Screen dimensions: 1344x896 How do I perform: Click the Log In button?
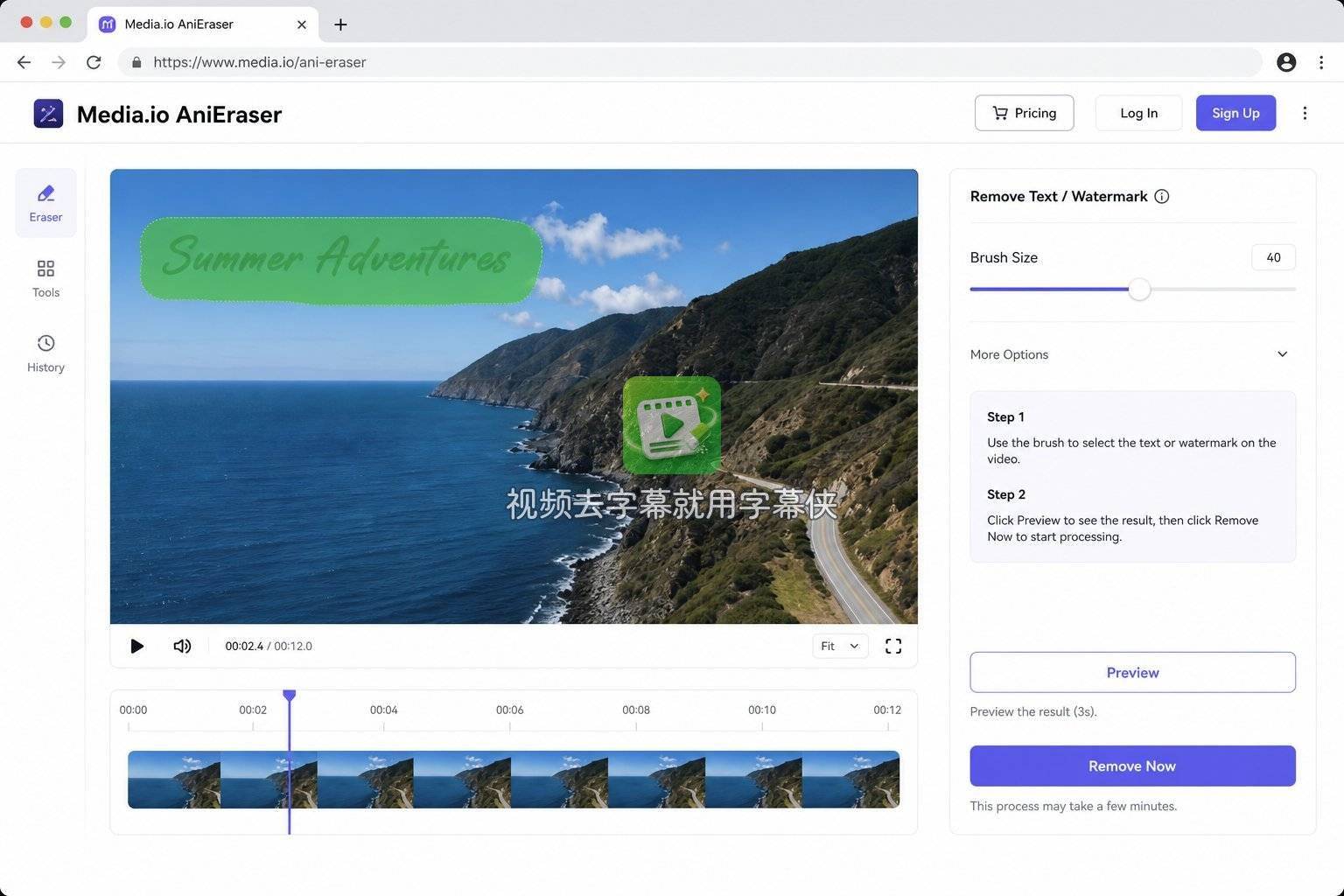tap(1138, 113)
